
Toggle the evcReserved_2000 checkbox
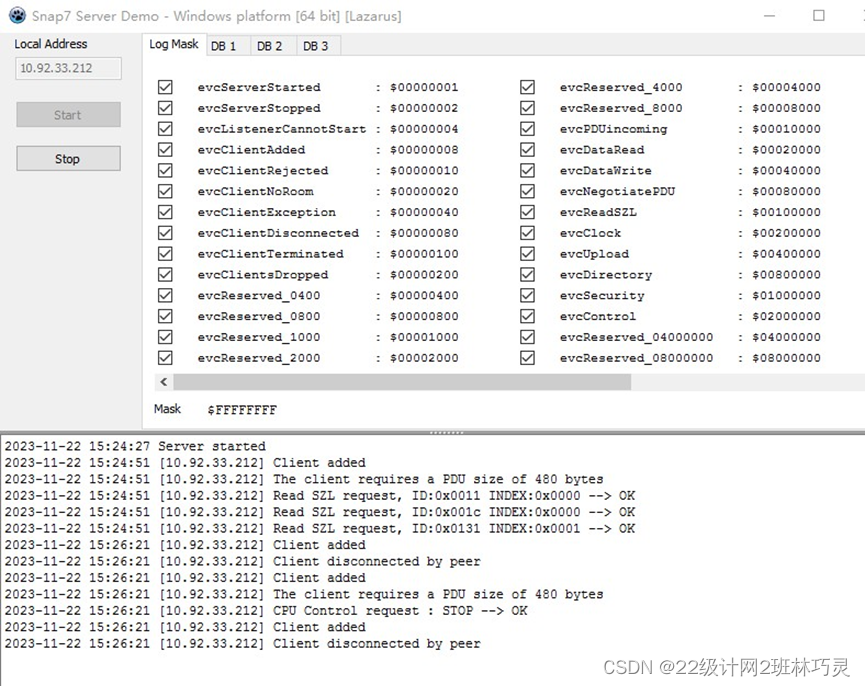click(x=165, y=358)
